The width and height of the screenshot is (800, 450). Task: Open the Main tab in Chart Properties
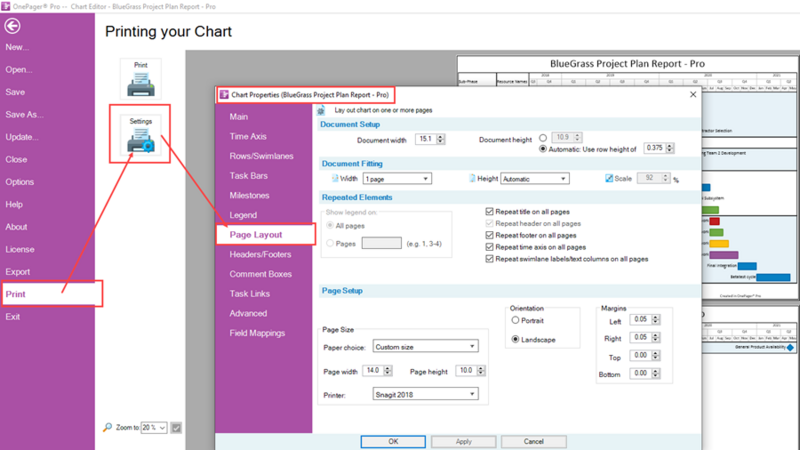(239, 117)
